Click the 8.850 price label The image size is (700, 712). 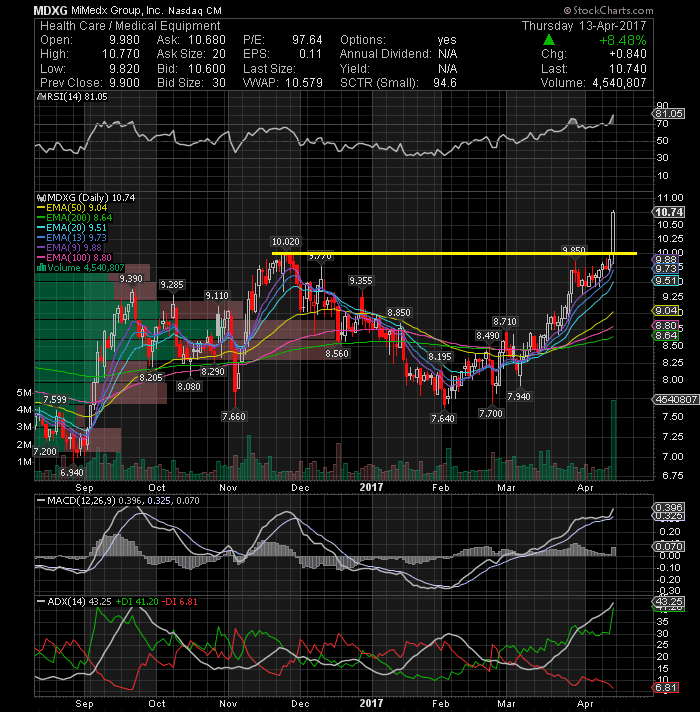click(x=399, y=312)
